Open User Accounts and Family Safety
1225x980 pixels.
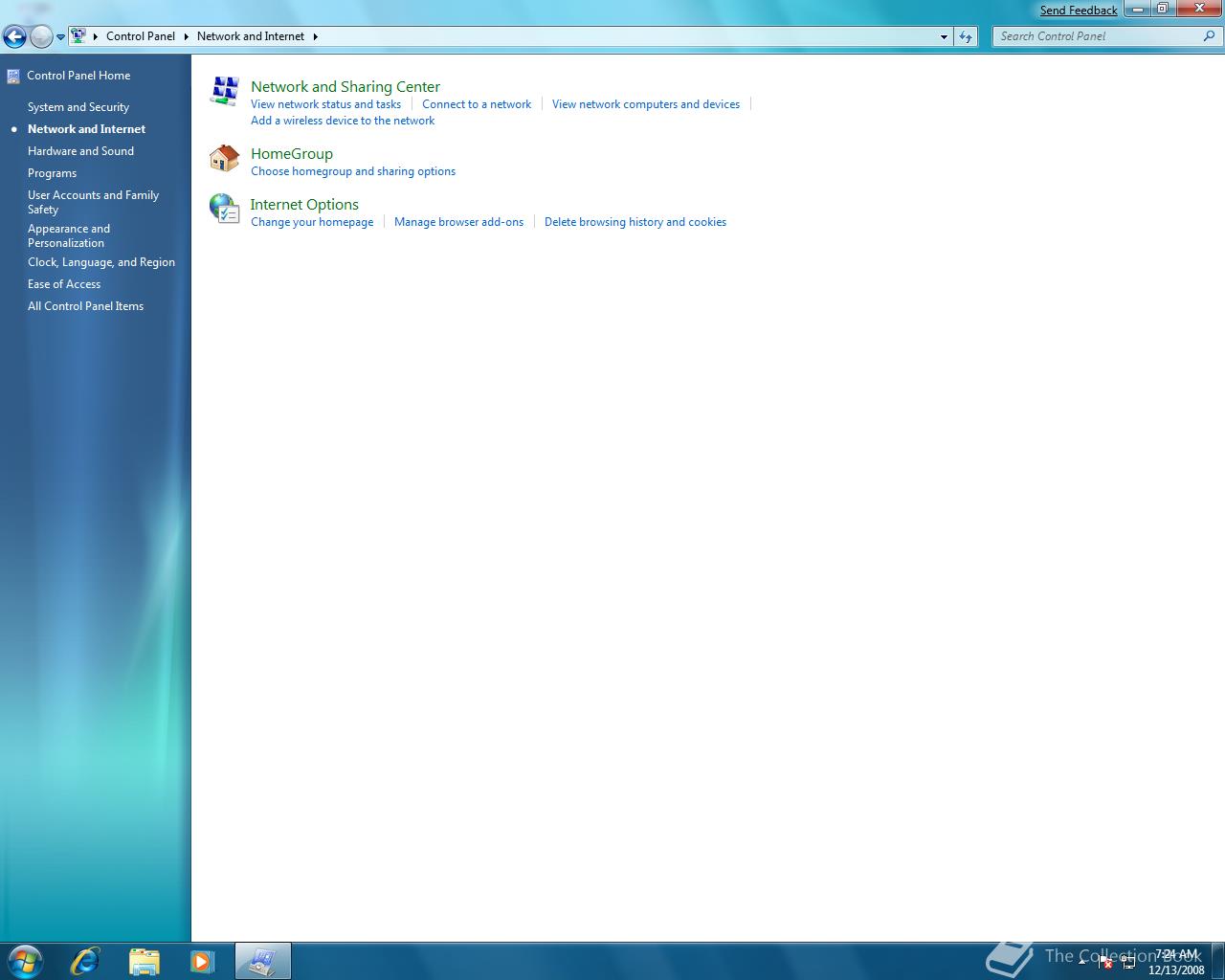[93, 202]
